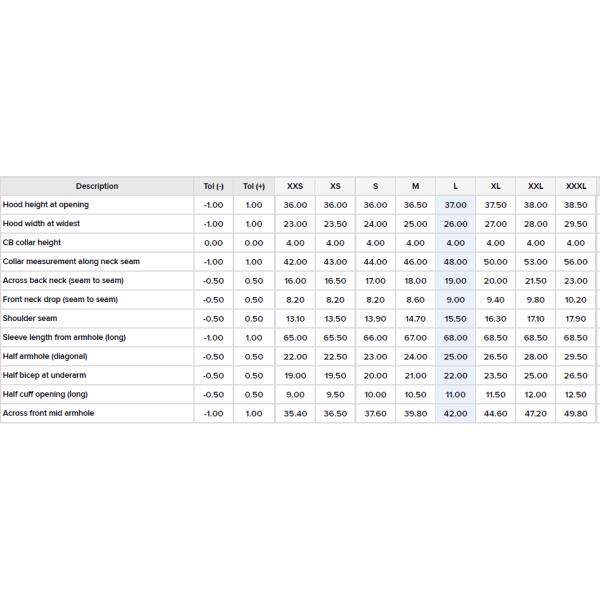Click the Hood height at opening row label
The image size is (600, 600).
point(45,205)
